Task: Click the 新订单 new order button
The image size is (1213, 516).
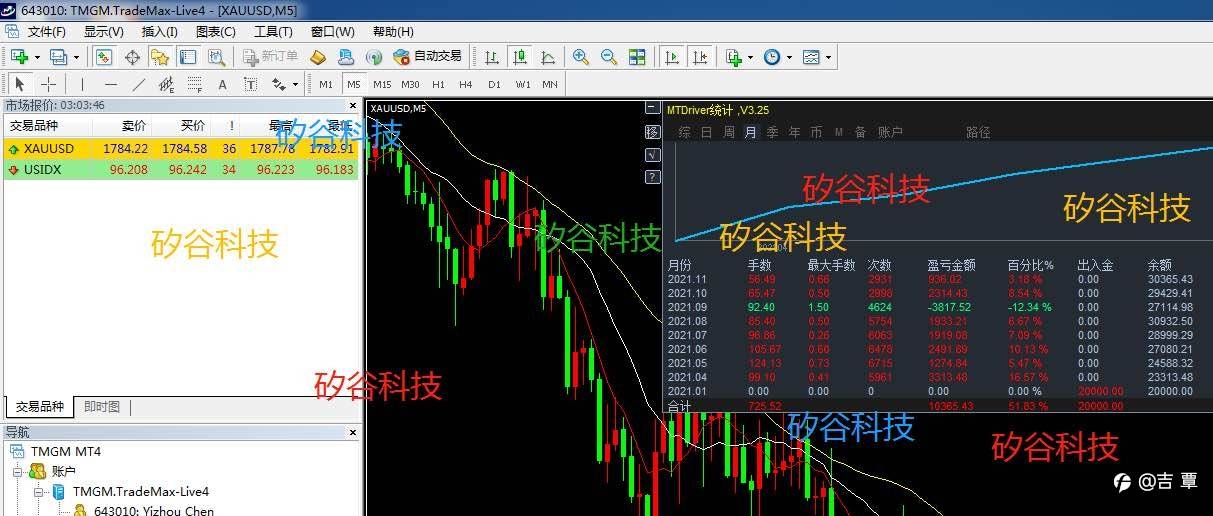Action: [271, 57]
